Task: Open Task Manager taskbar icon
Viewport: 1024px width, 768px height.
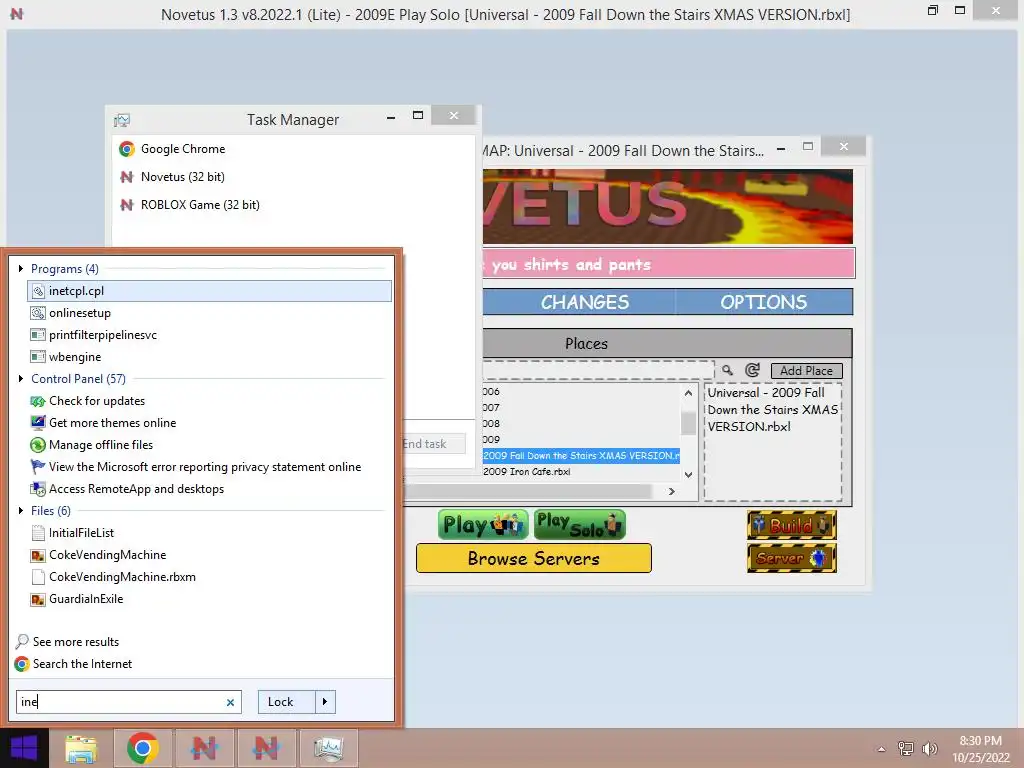Action: 328,748
